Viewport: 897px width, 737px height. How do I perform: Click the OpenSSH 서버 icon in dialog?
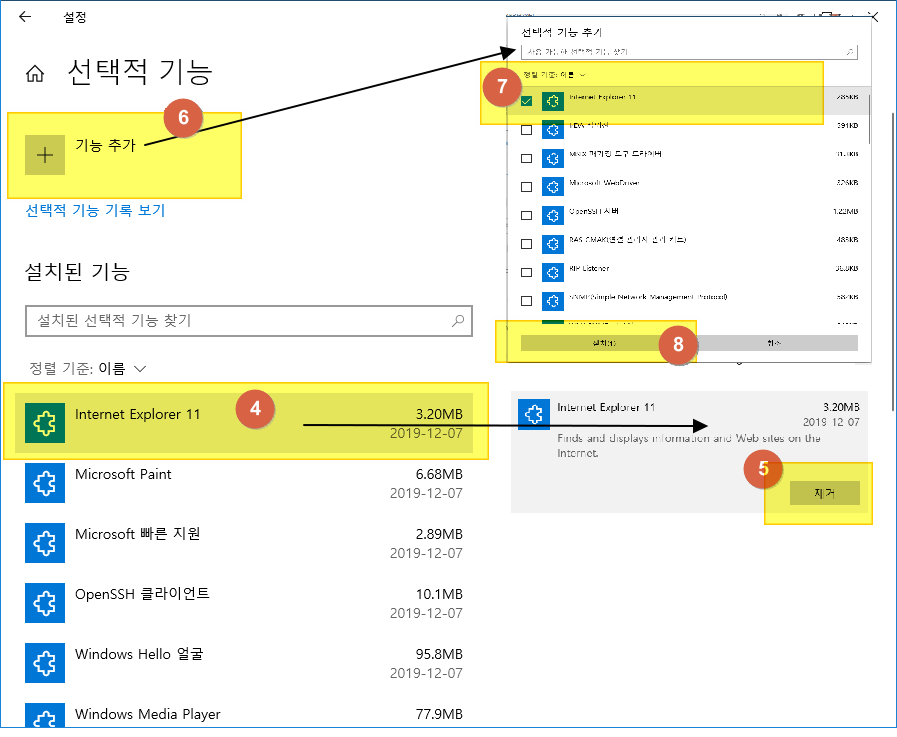click(x=553, y=216)
